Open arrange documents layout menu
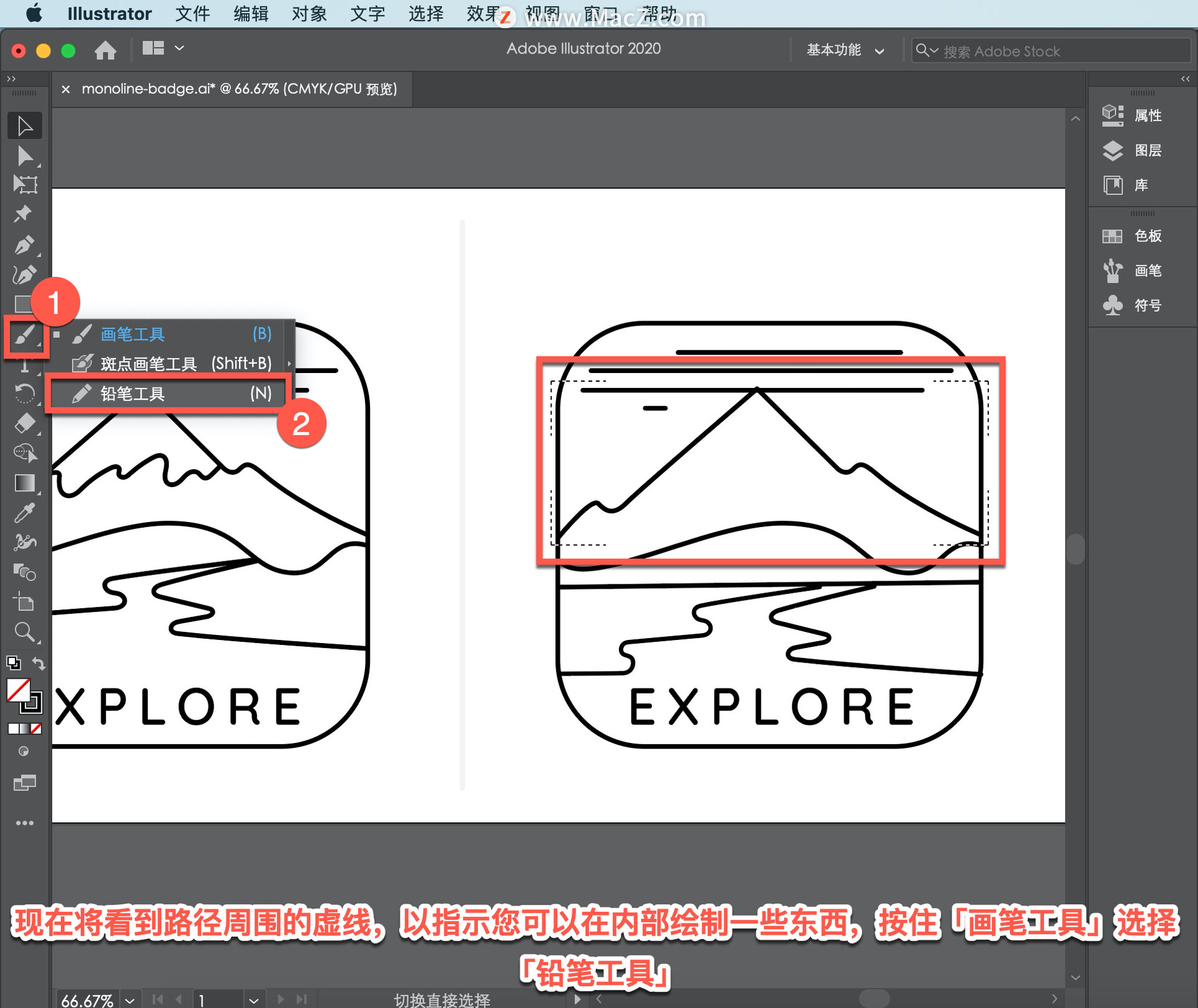The width and height of the screenshot is (1198, 1008). [x=163, y=48]
